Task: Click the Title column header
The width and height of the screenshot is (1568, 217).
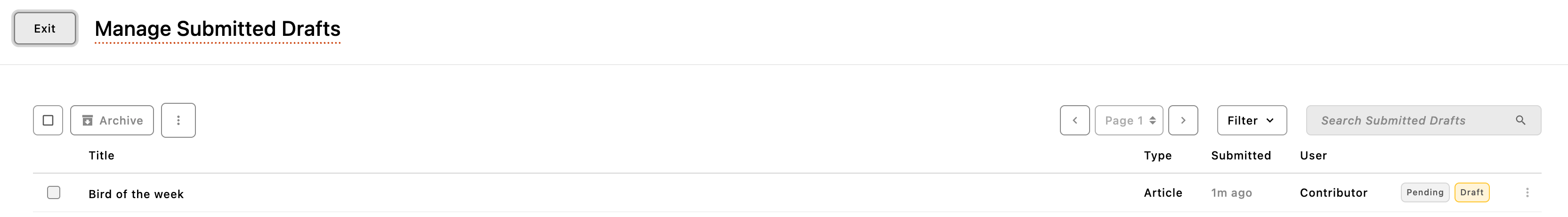Action: [x=101, y=155]
